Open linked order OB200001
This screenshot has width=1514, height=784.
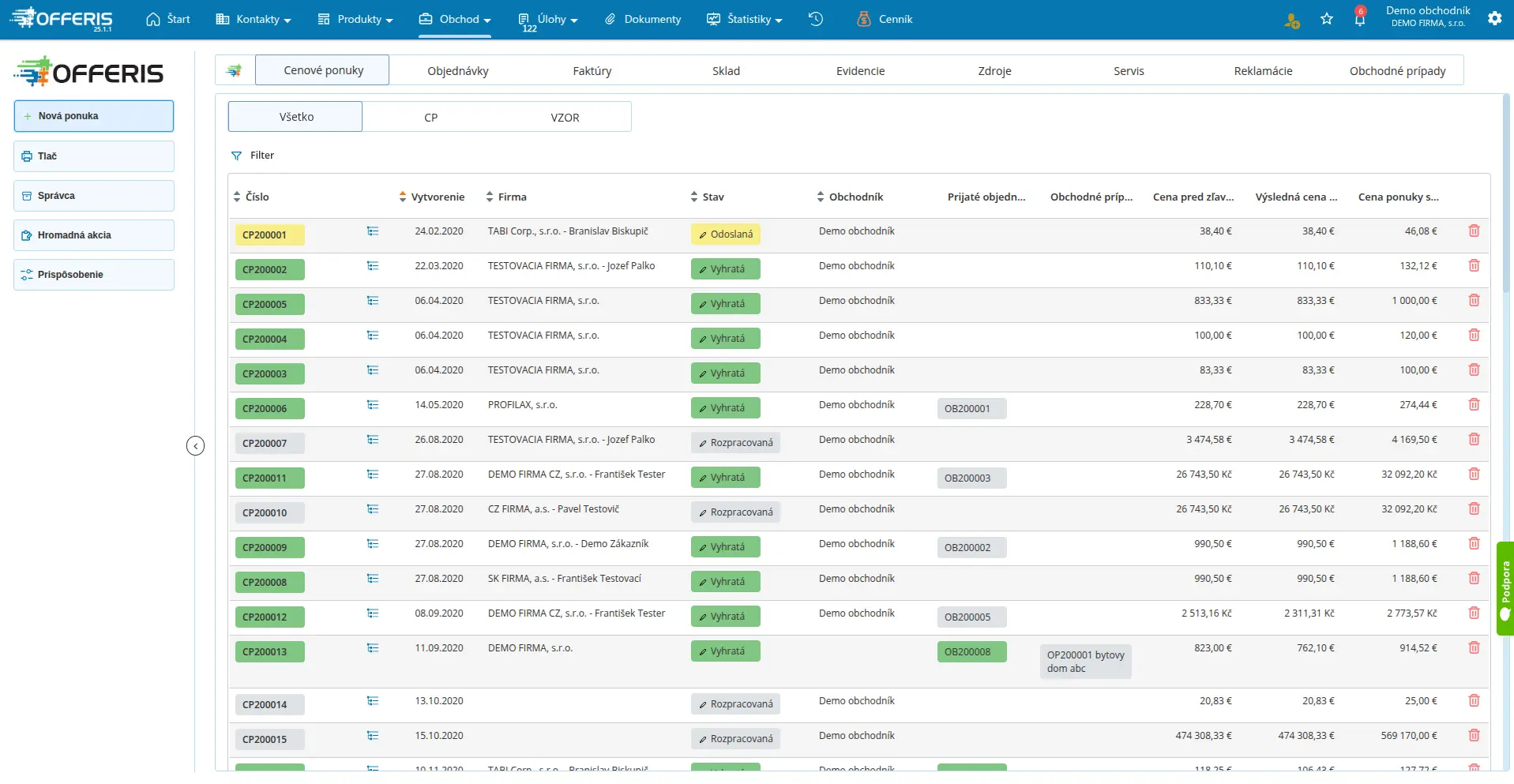point(971,408)
